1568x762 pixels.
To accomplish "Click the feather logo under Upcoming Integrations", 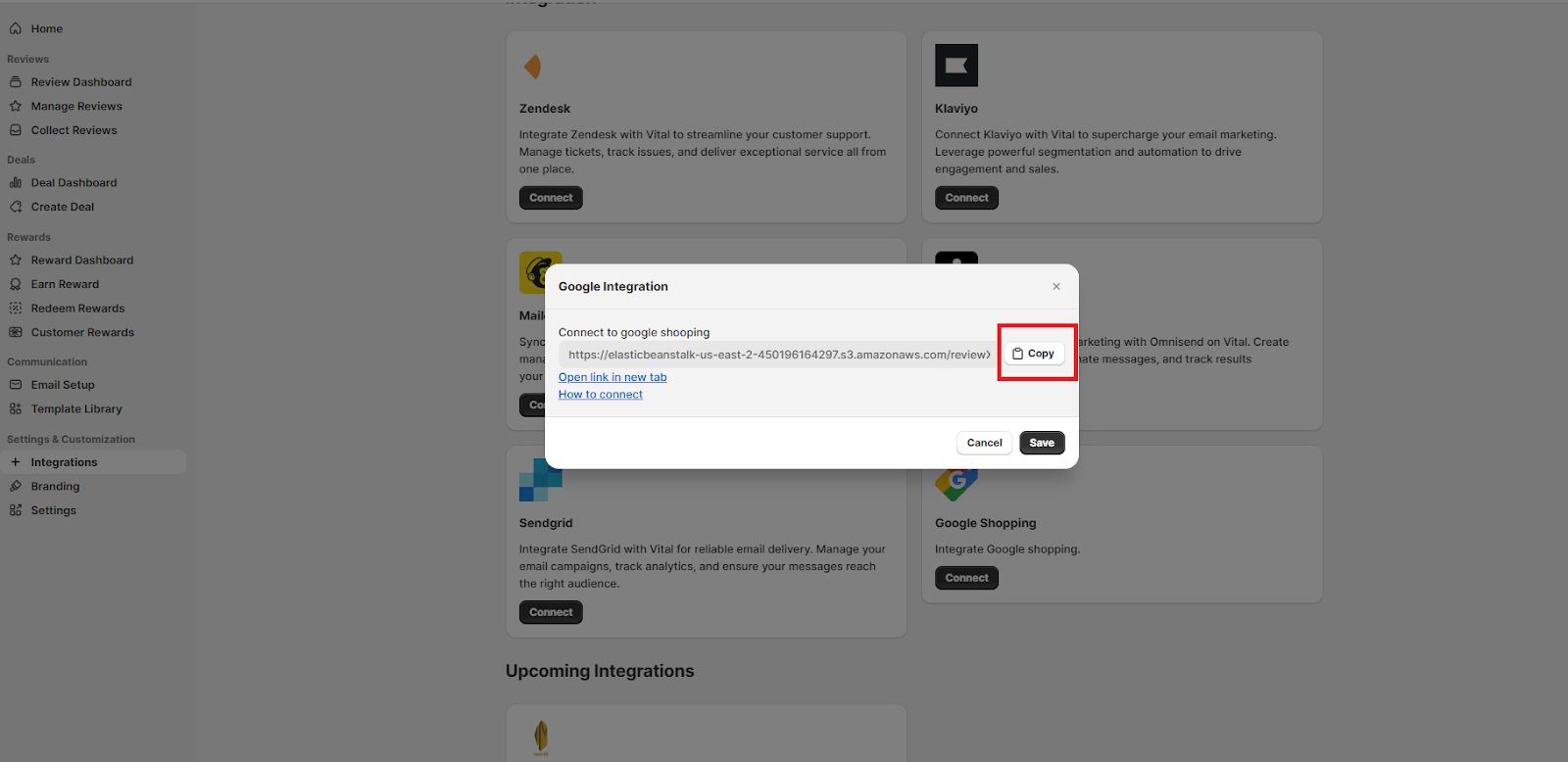I will click(541, 738).
